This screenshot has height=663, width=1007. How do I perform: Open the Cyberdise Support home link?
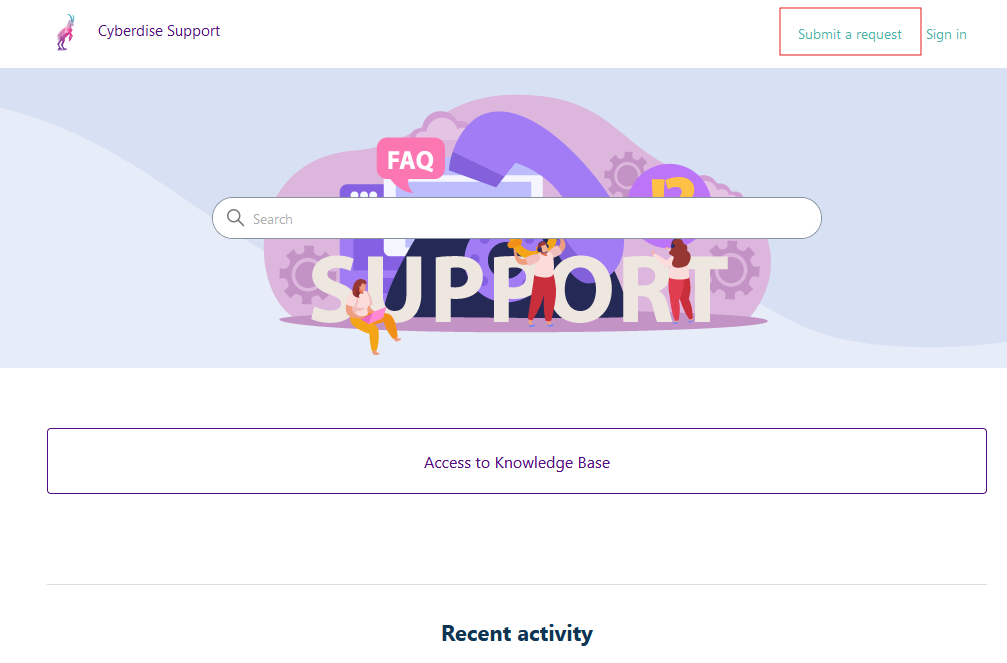tap(159, 31)
